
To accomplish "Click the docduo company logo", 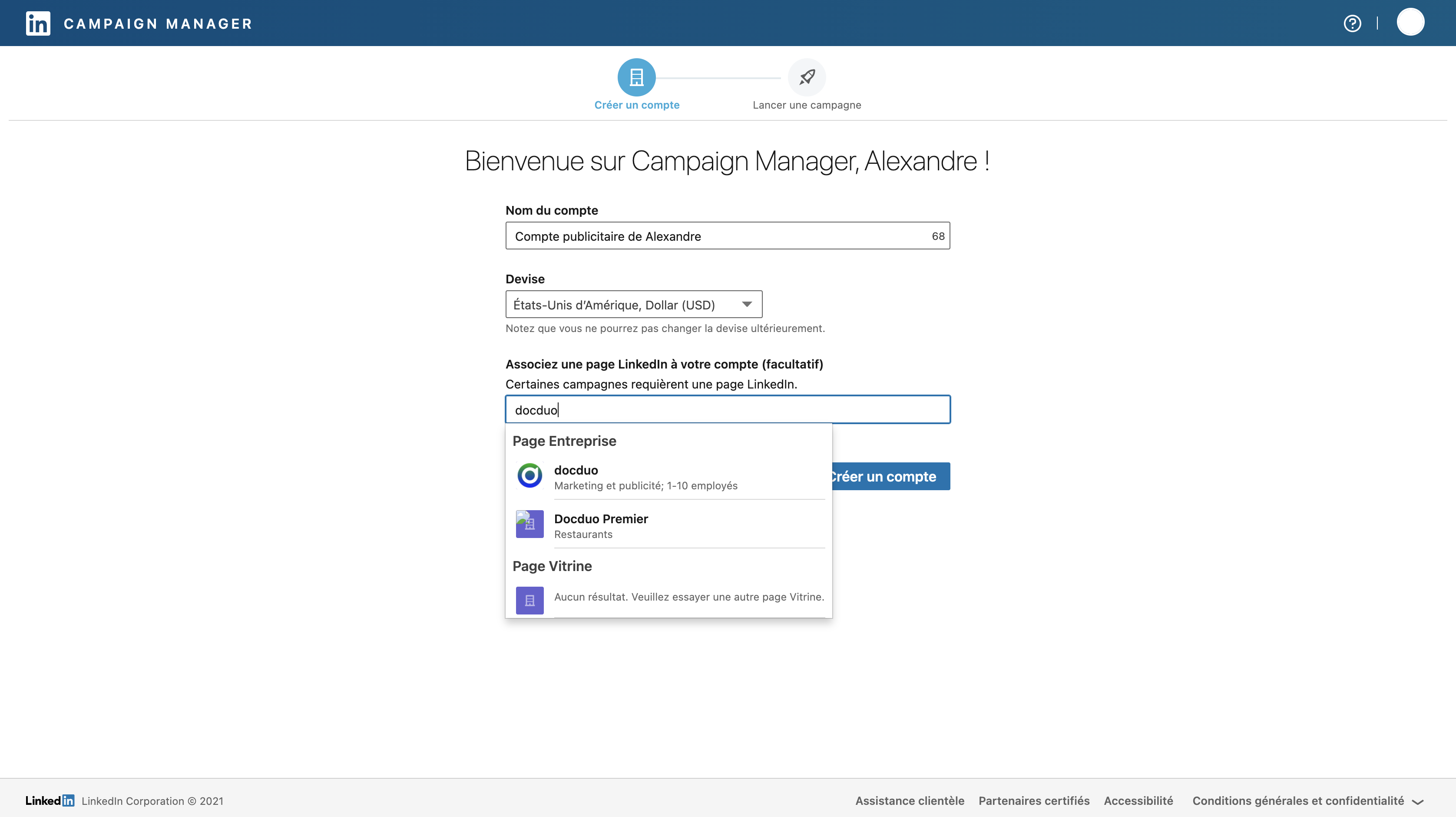I will point(529,475).
